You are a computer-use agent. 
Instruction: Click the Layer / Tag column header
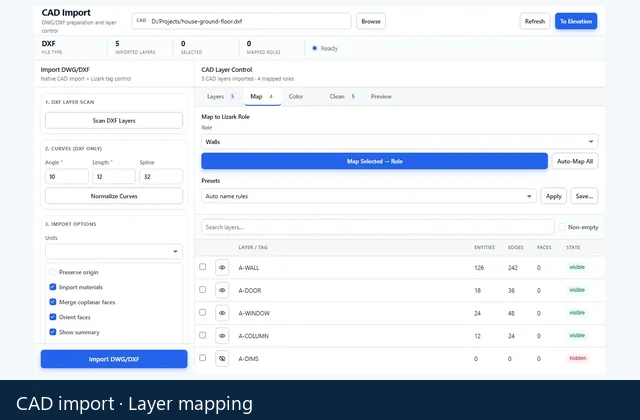point(253,247)
